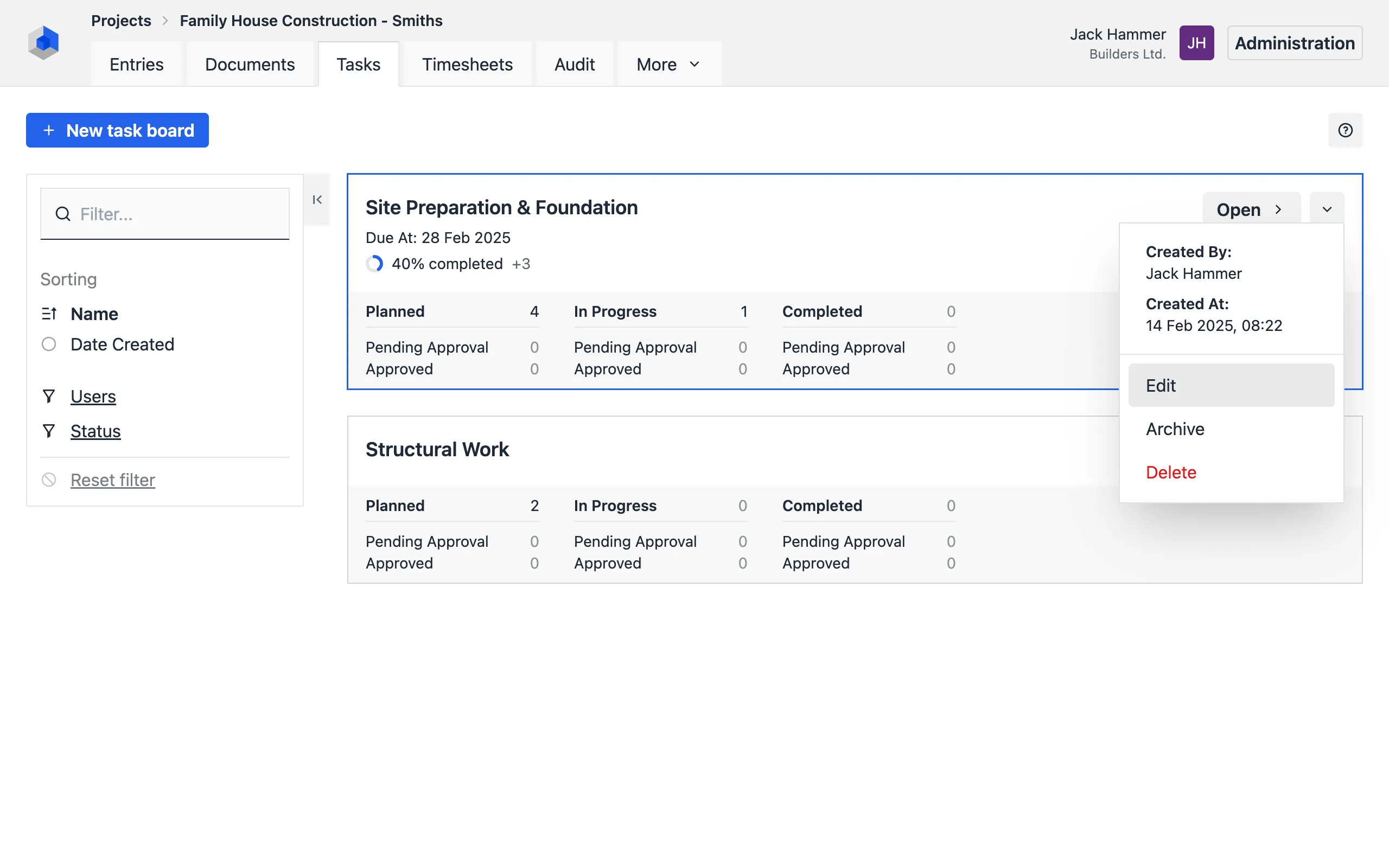The height and width of the screenshot is (868, 1389).
Task: Collapse the filter sidebar panel
Action: (x=317, y=200)
